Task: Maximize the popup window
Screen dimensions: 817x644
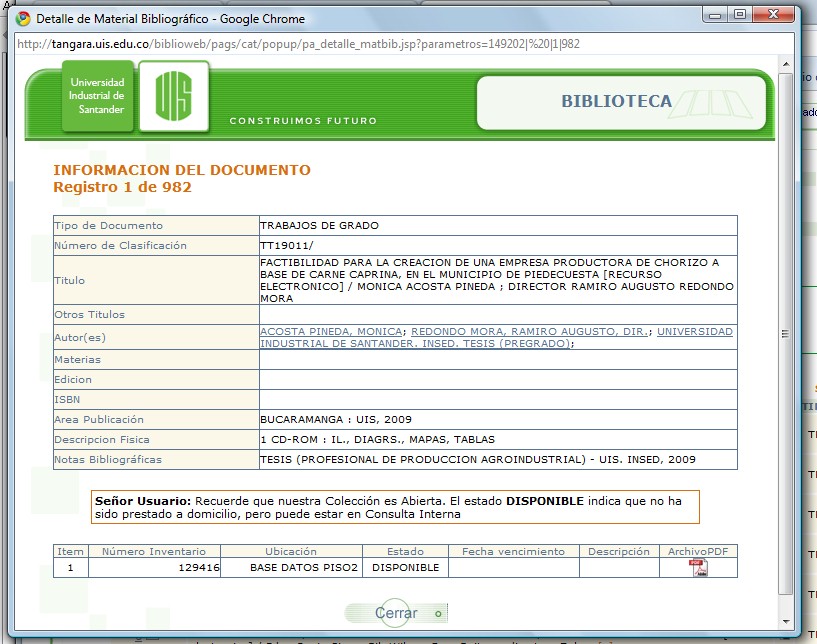Action: (x=740, y=14)
